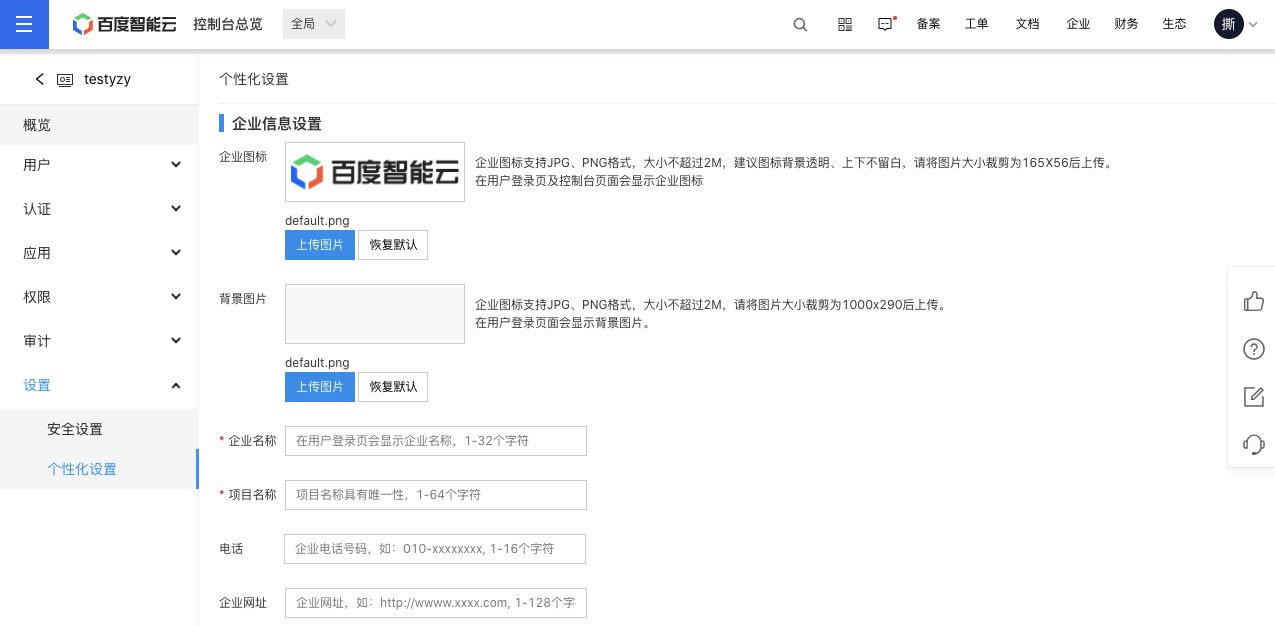
Task: Click 恢复默认 for the background image
Action: (x=393, y=387)
